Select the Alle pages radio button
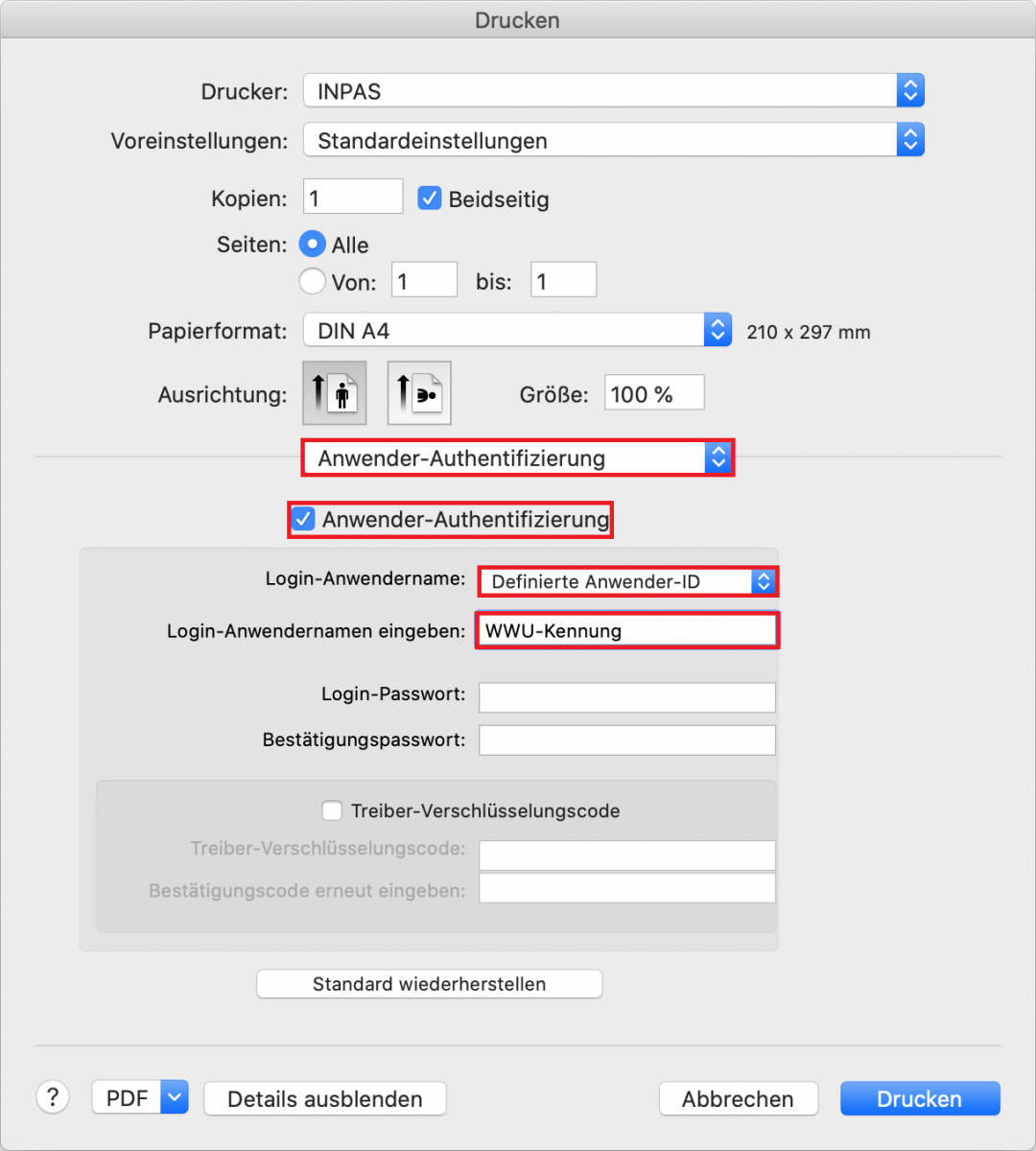 pyautogui.click(x=313, y=244)
